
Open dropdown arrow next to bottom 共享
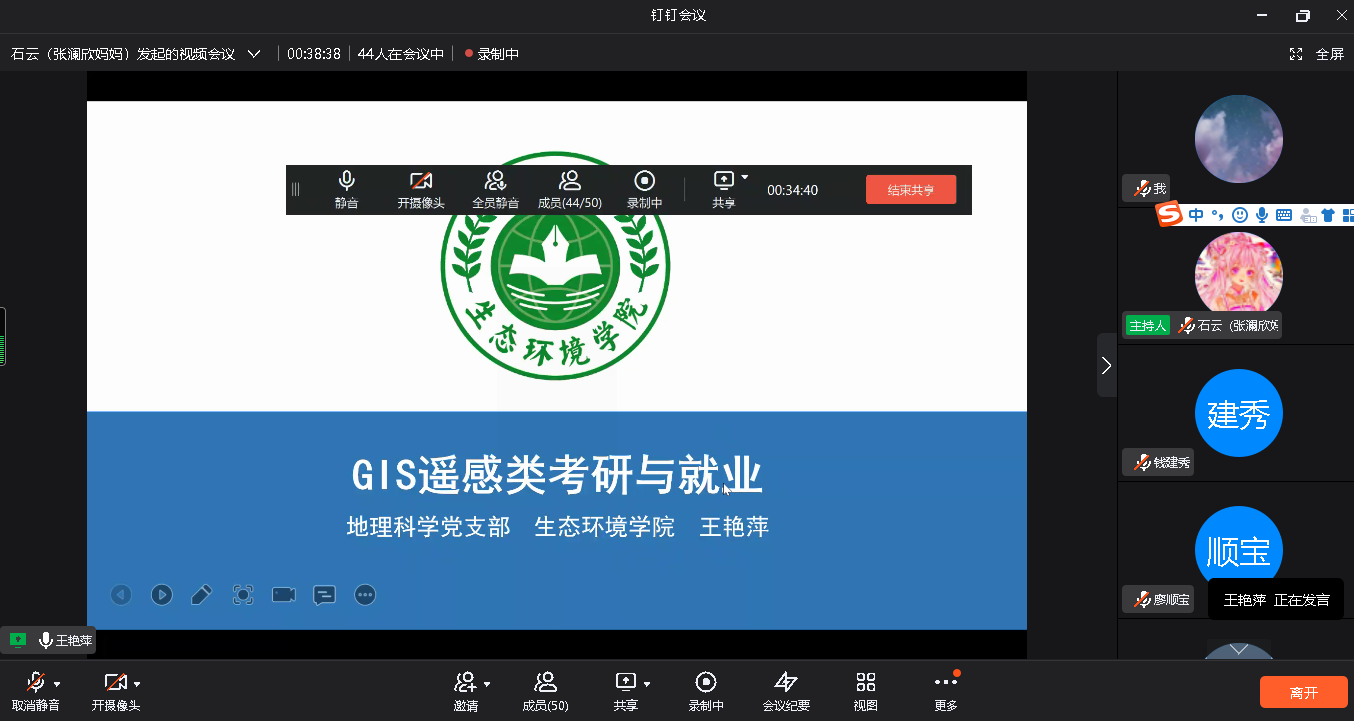(647, 684)
